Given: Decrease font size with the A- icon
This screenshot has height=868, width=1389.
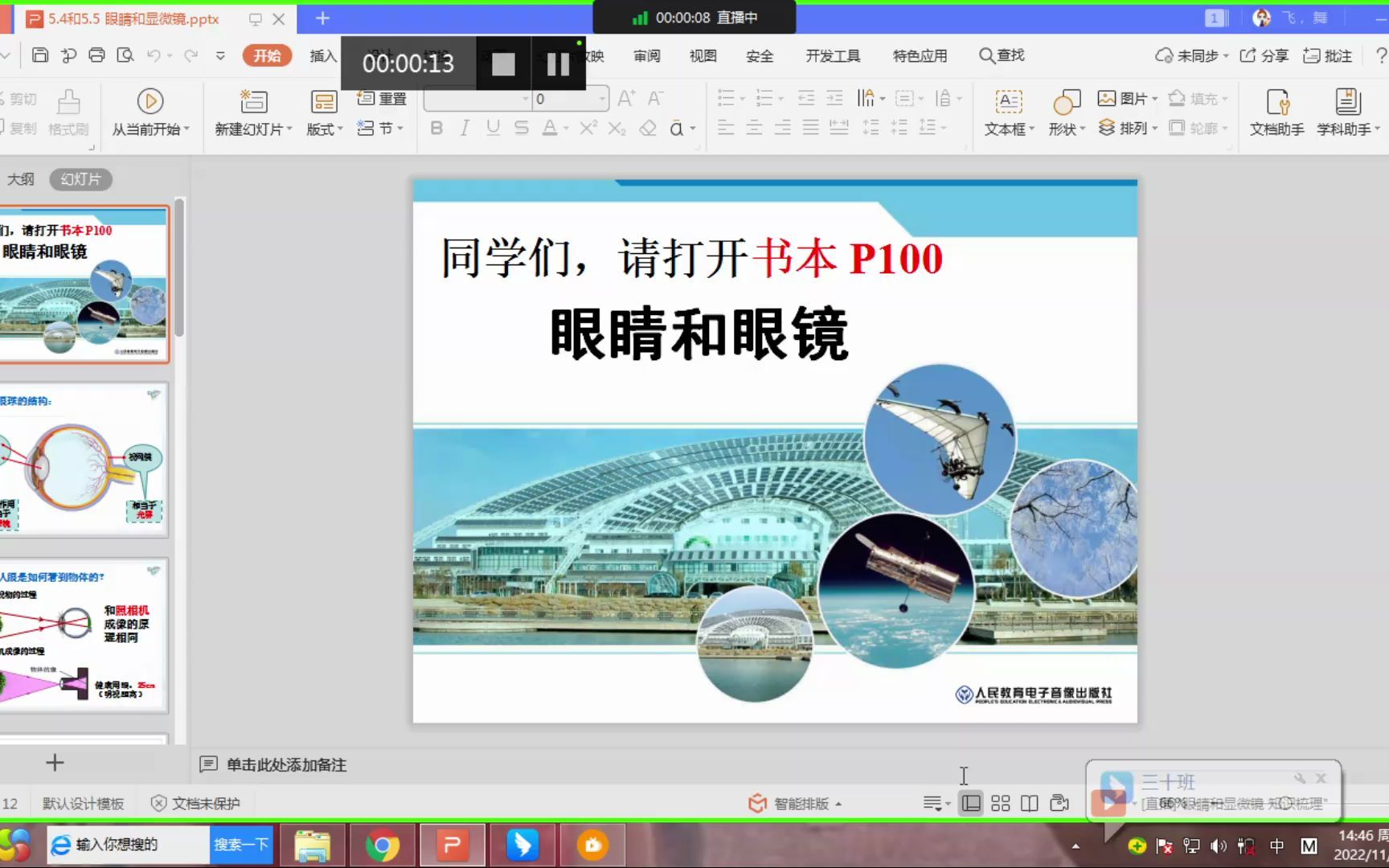Looking at the screenshot, I should (x=656, y=98).
